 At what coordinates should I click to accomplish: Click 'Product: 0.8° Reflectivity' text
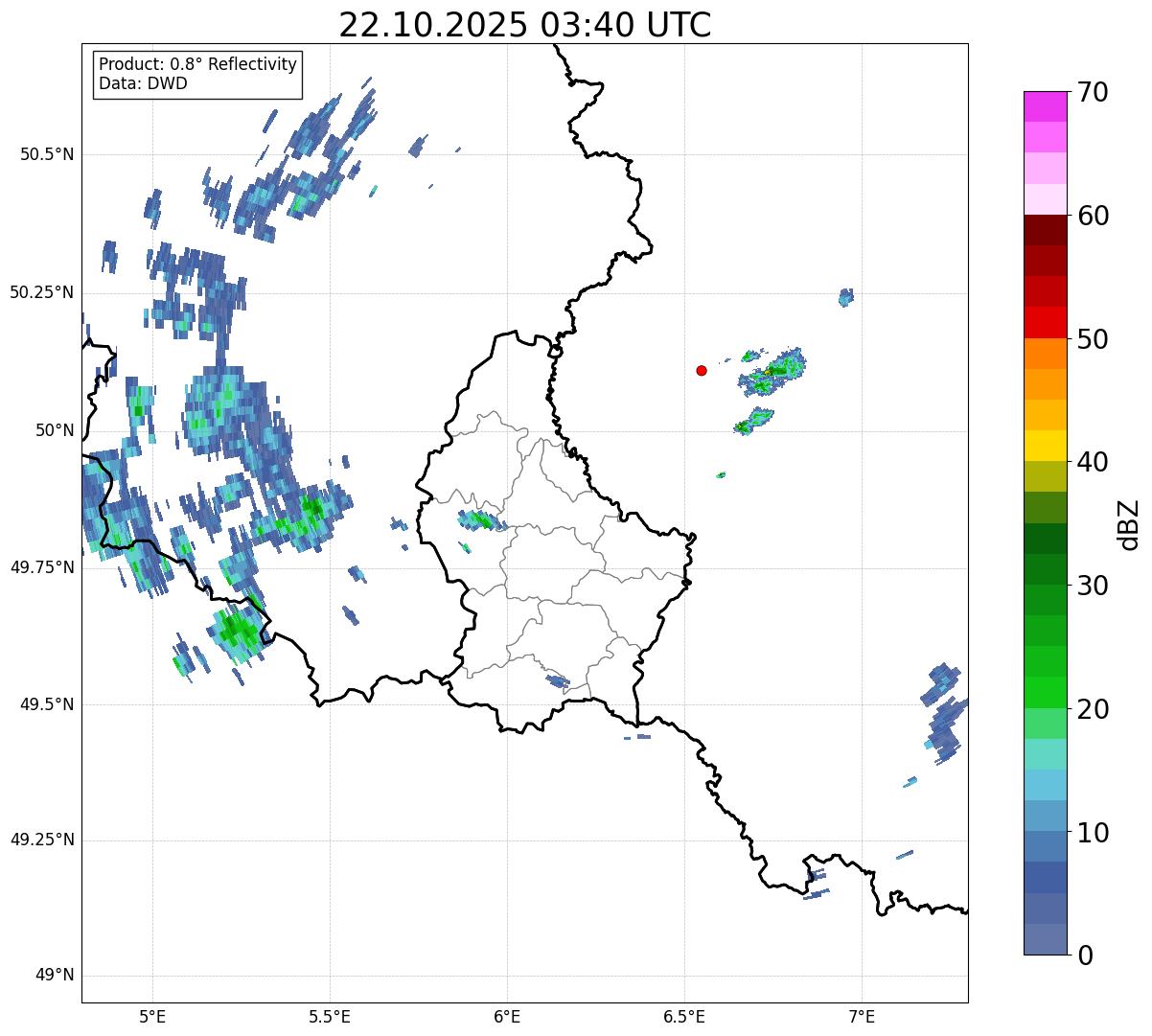(x=198, y=64)
